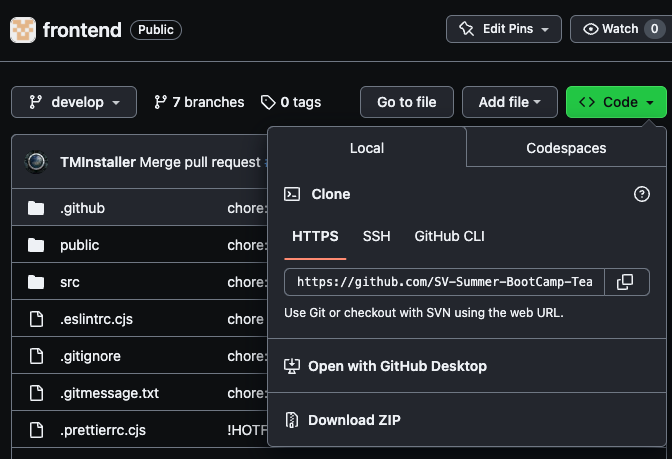Open the .prettierrc.cjs file
Viewport: 672px width, 459px height.
click(x=103, y=430)
